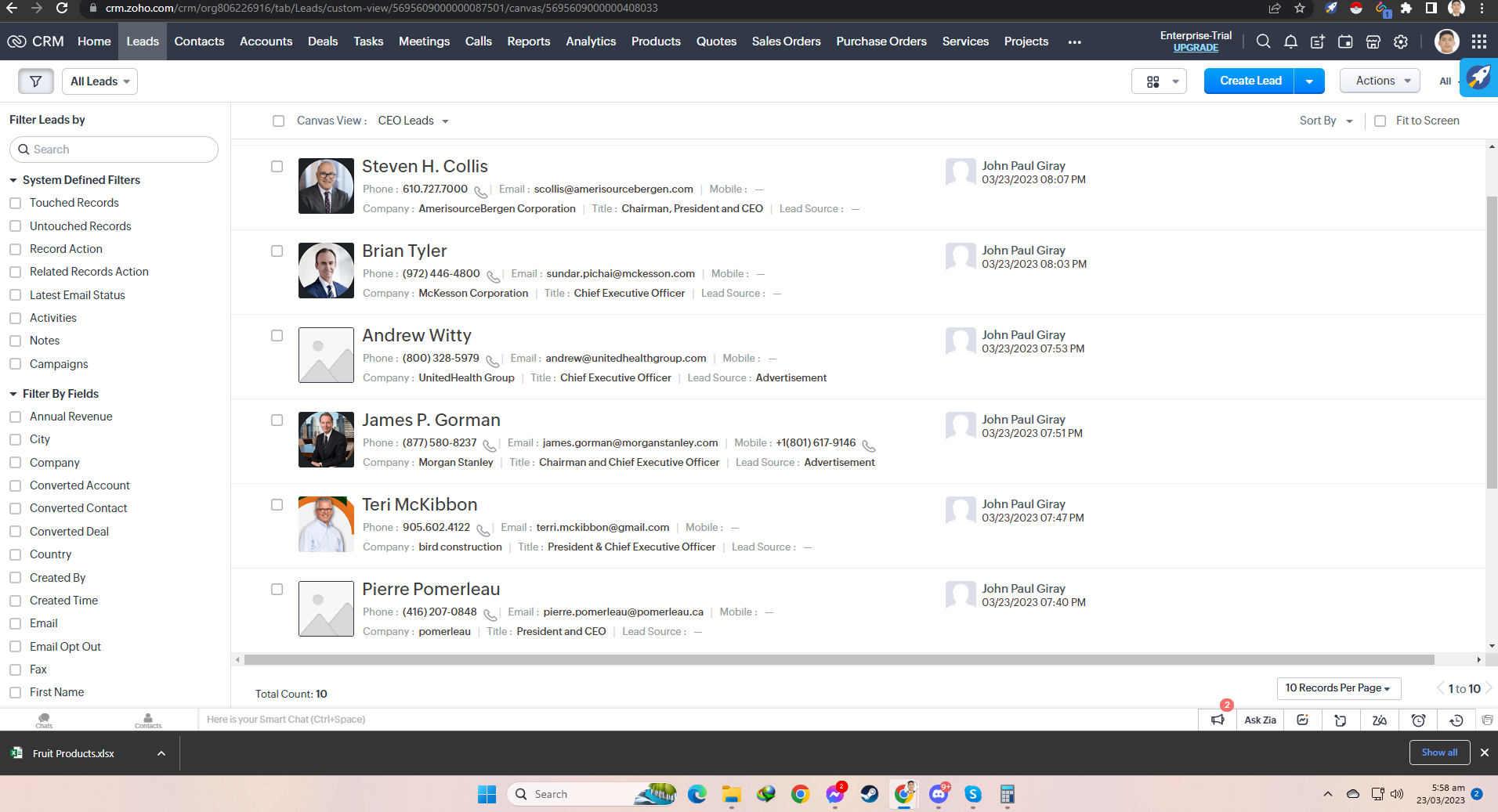Open Steam from the taskbar
The height and width of the screenshot is (812, 1498).
pyautogui.click(x=869, y=794)
